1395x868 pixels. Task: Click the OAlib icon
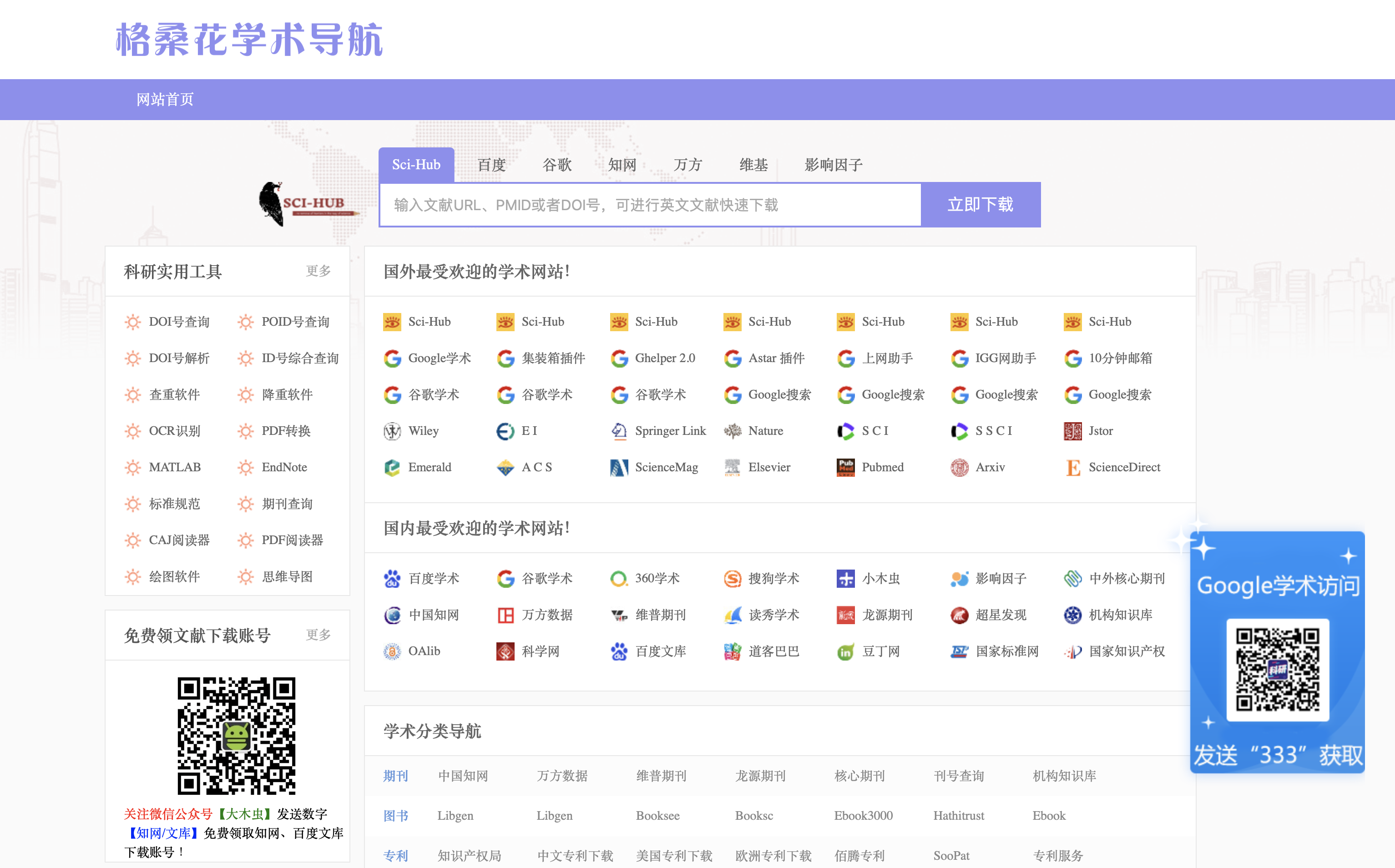[x=392, y=651]
